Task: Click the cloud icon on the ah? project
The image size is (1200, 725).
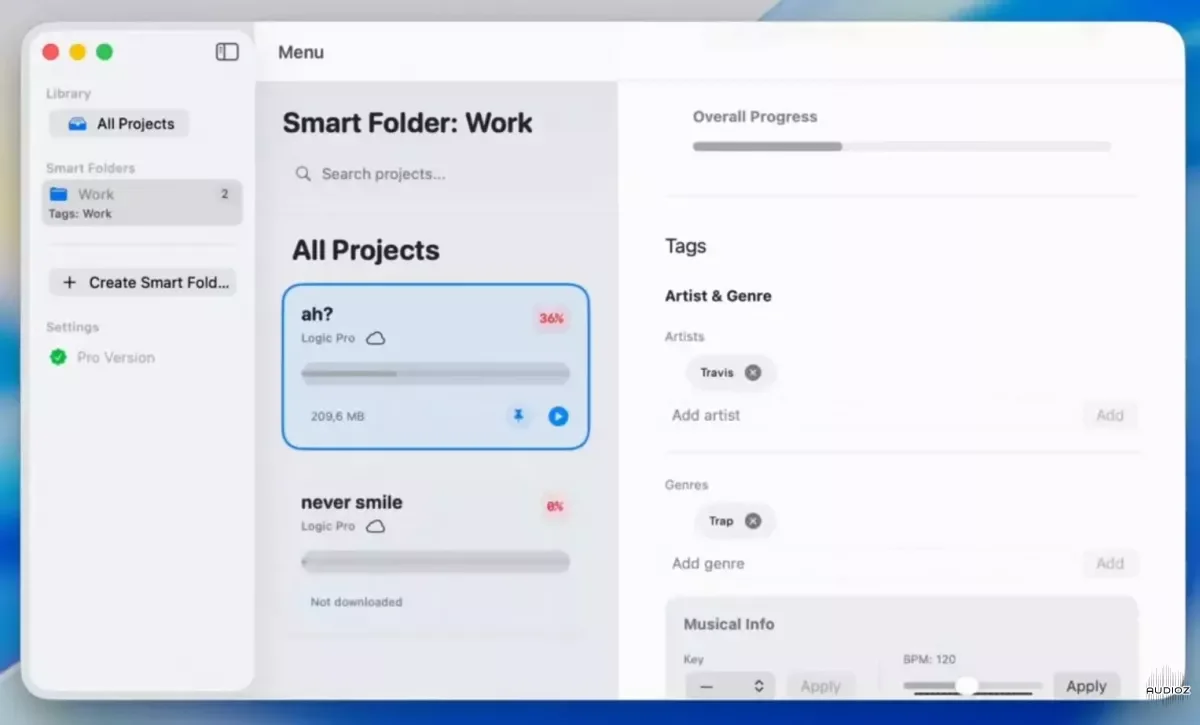Action: point(375,339)
